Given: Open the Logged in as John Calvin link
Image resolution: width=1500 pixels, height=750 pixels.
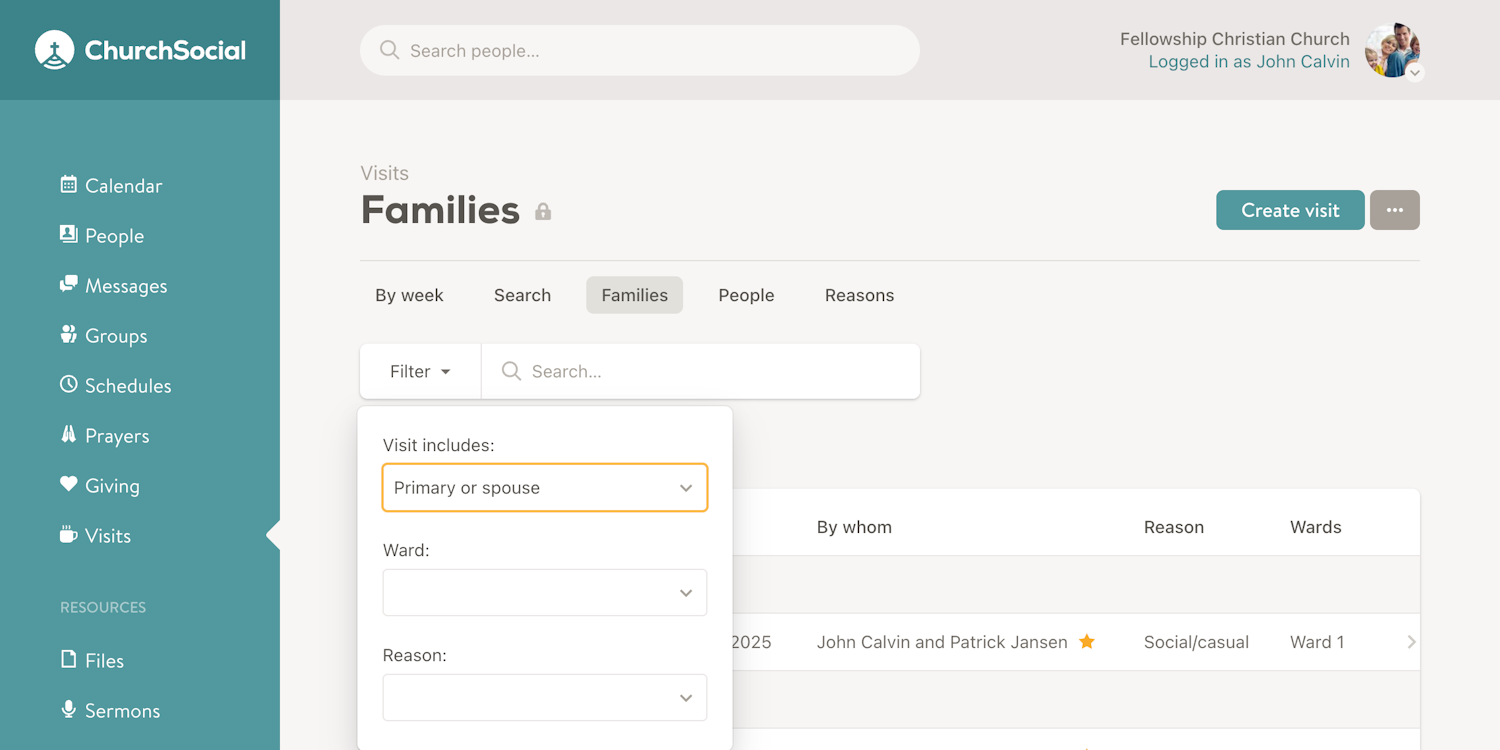Looking at the screenshot, I should tap(1248, 61).
